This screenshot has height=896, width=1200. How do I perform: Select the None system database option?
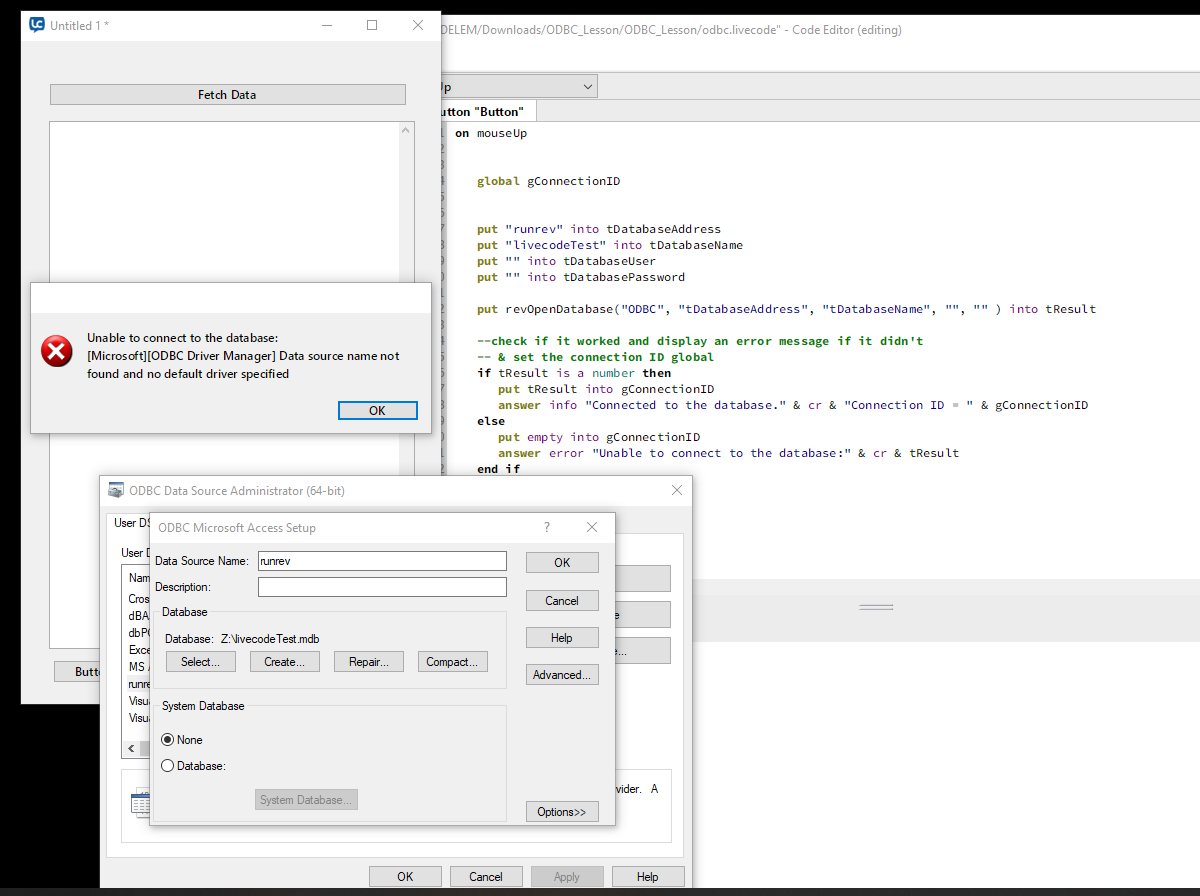click(x=168, y=740)
